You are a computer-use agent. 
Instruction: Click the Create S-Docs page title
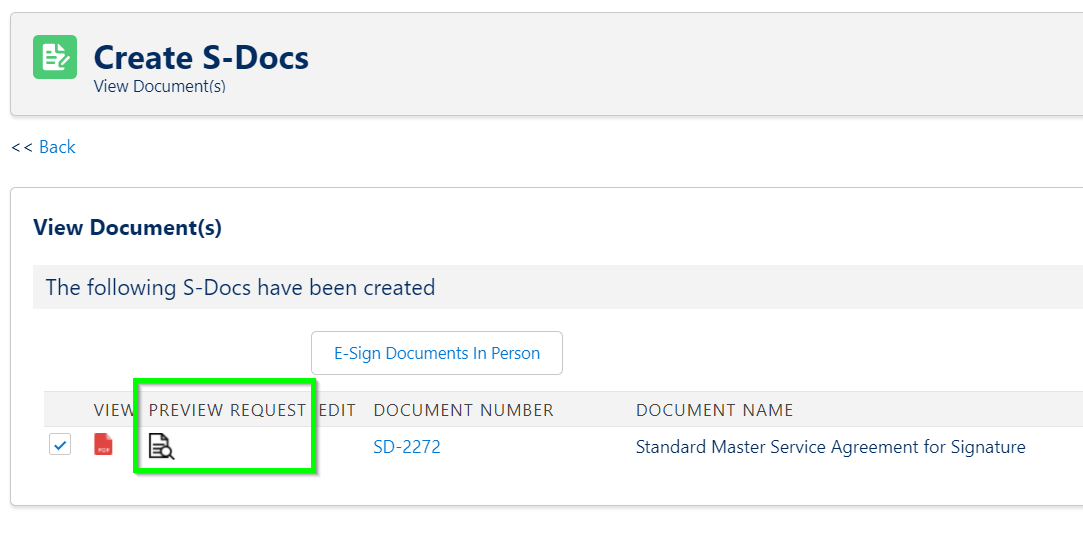pyautogui.click(x=201, y=57)
